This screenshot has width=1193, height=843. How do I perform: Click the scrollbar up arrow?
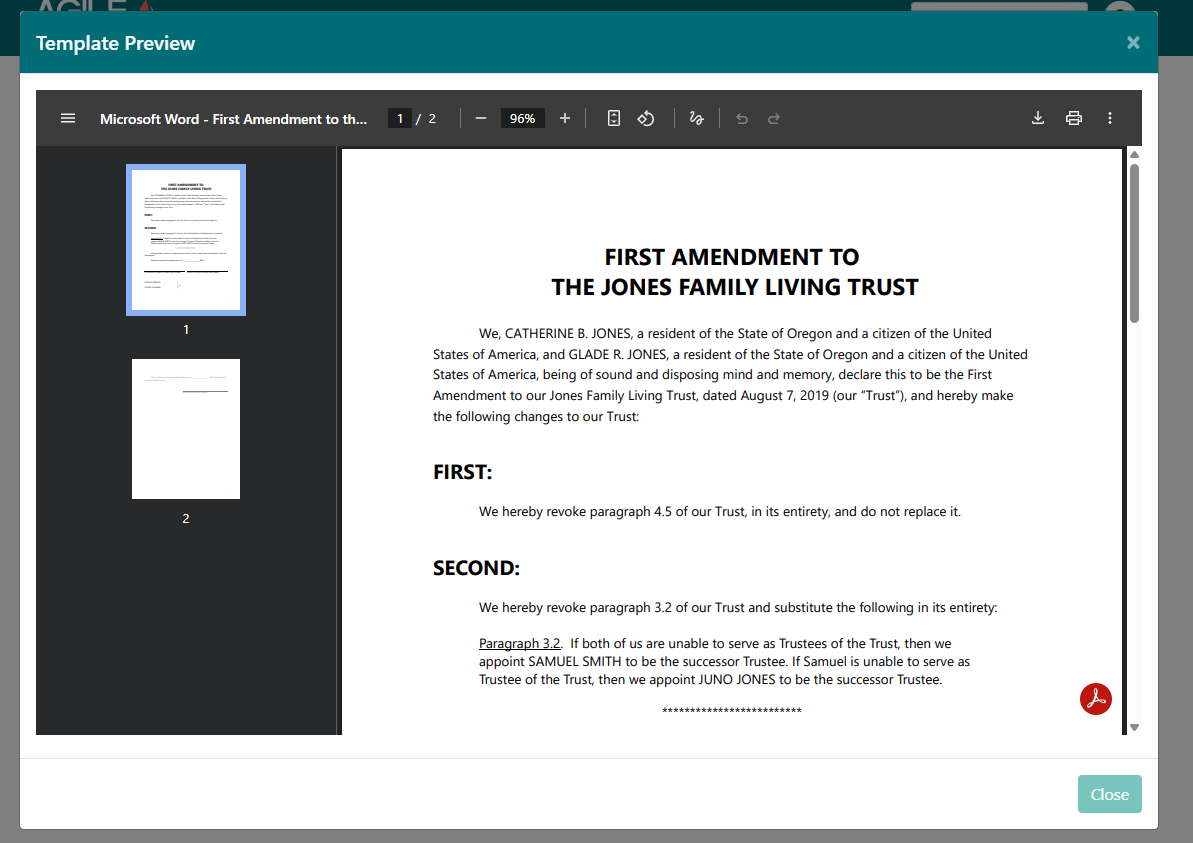(1134, 154)
